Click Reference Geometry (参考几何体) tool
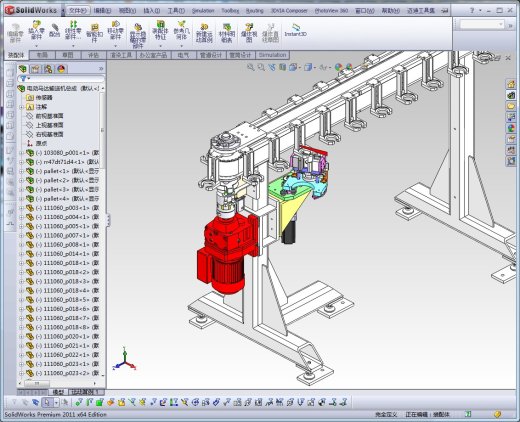520x422 pixels. point(181,31)
